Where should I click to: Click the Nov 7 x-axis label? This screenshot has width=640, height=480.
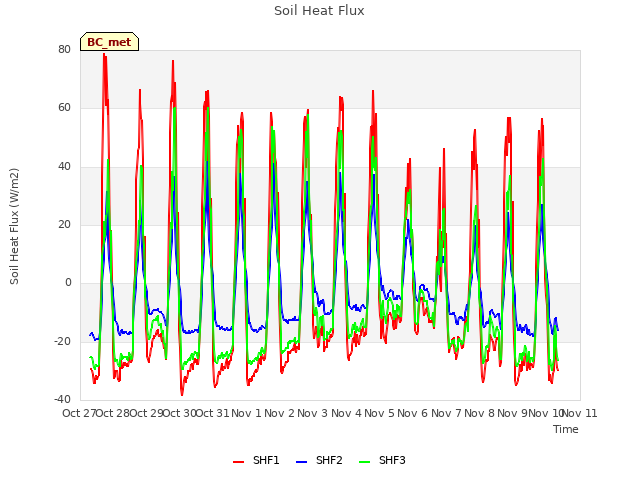(446, 413)
